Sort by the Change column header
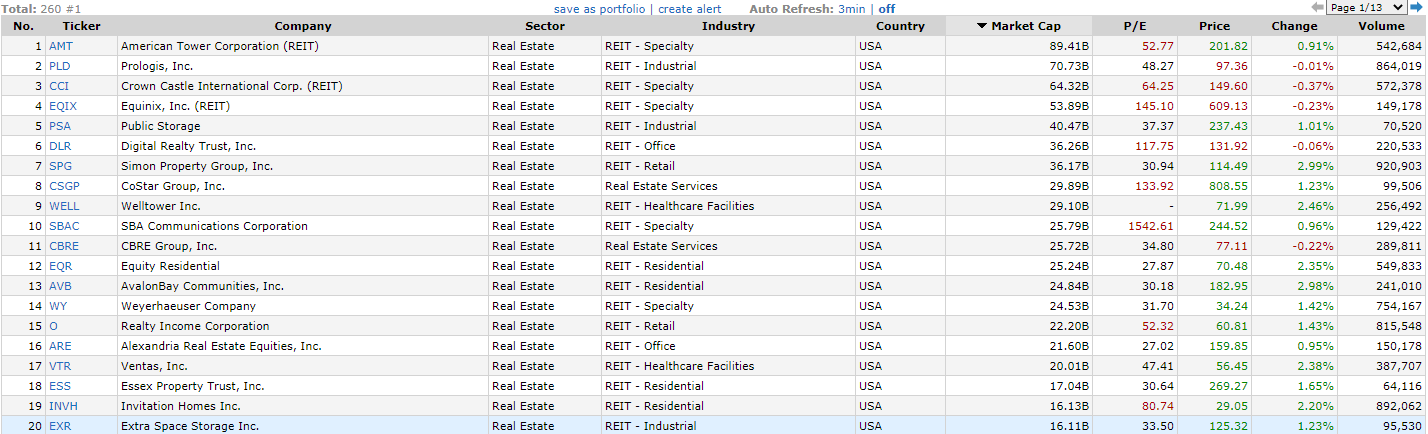This screenshot has height=434, width=1428. tap(1294, 26)
